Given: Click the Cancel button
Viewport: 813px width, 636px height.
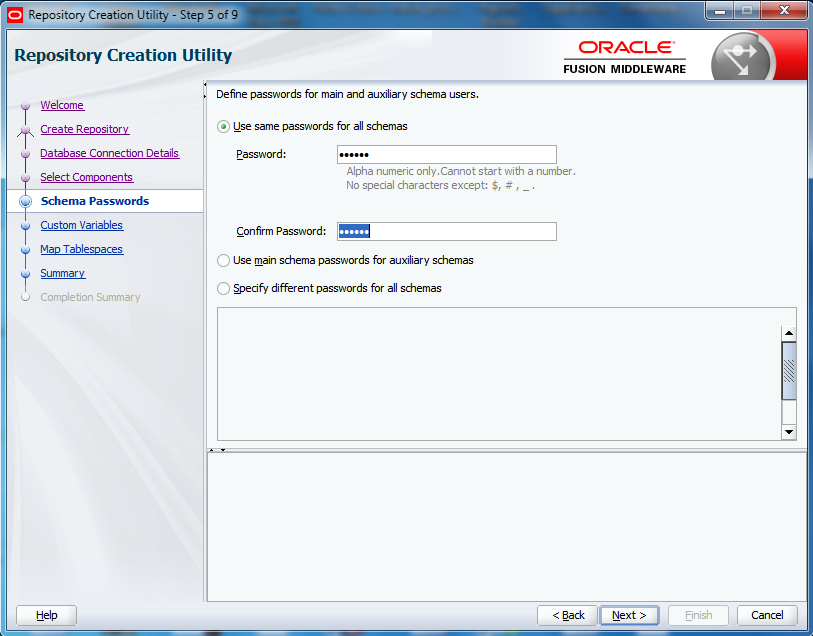Looking at the screenshot, I should 767,615.
